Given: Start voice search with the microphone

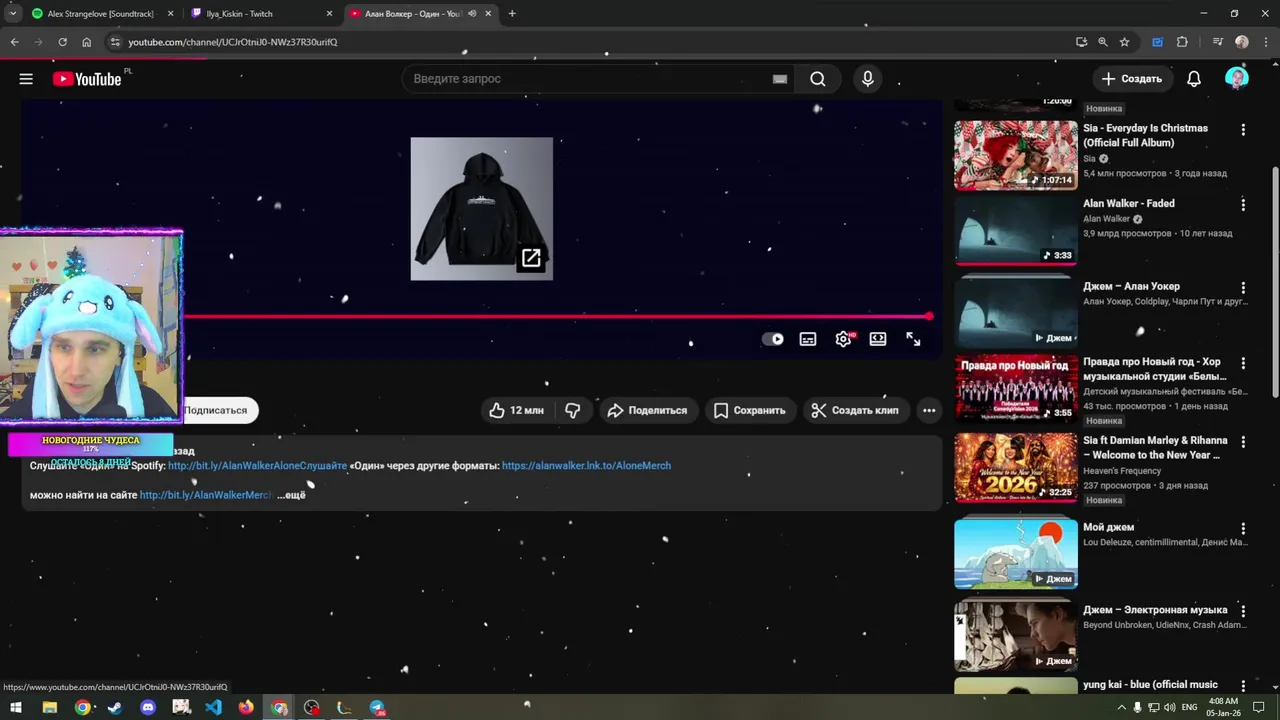Looking at the screenshot, I should [867, 79].
